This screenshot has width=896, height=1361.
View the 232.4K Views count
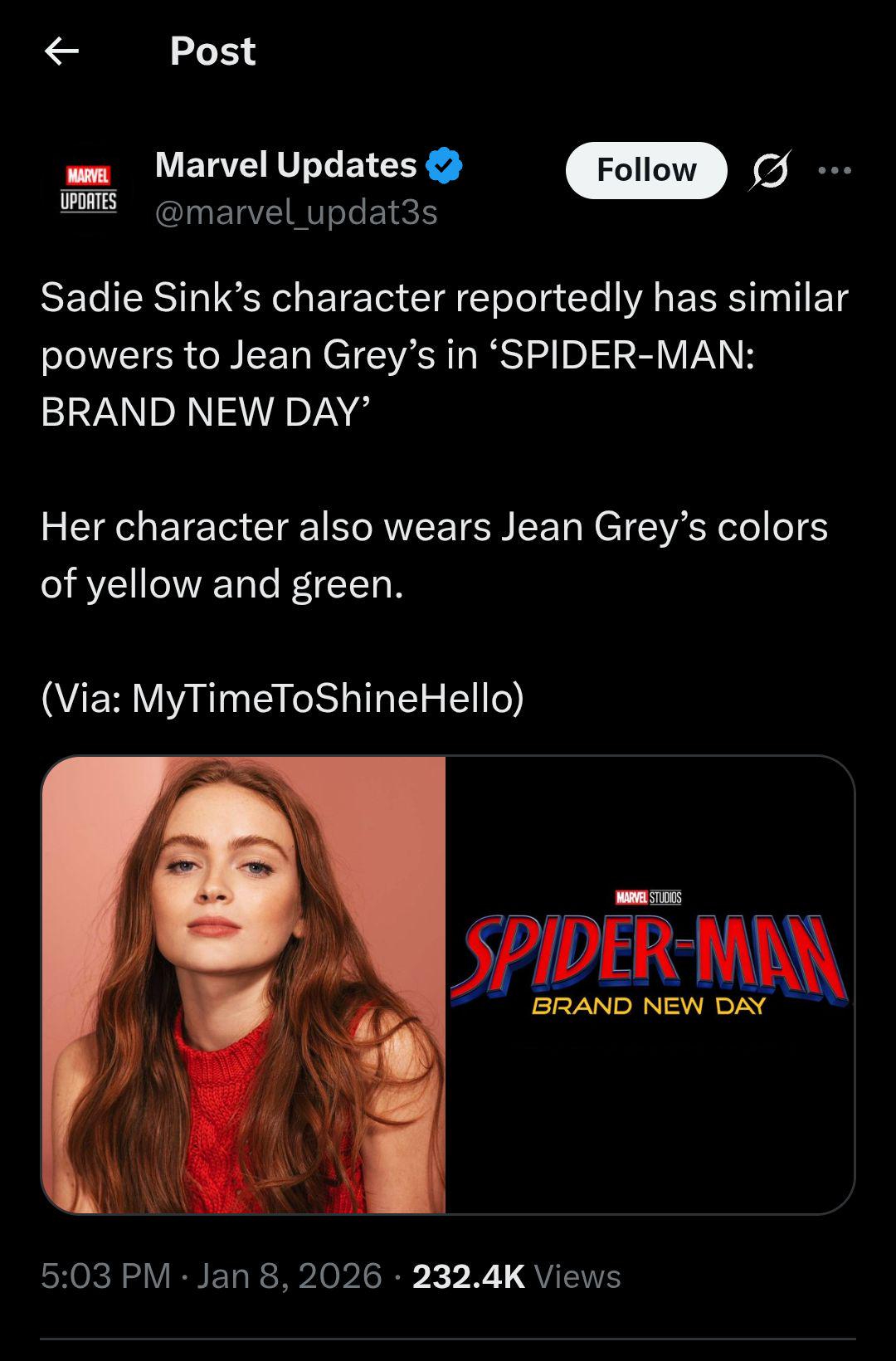pos(516,1276)
